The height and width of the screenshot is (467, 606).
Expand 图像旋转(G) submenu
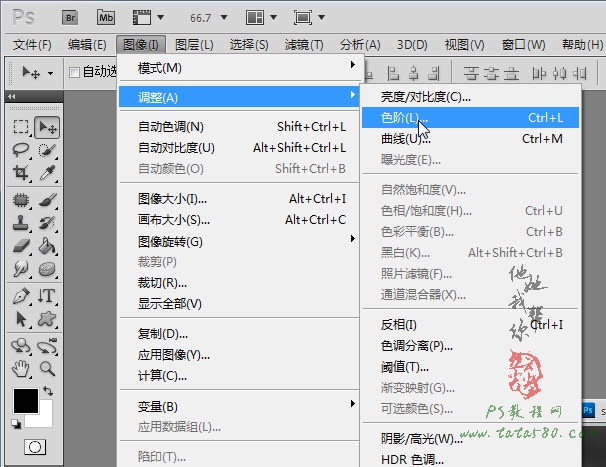click(239, 242)
